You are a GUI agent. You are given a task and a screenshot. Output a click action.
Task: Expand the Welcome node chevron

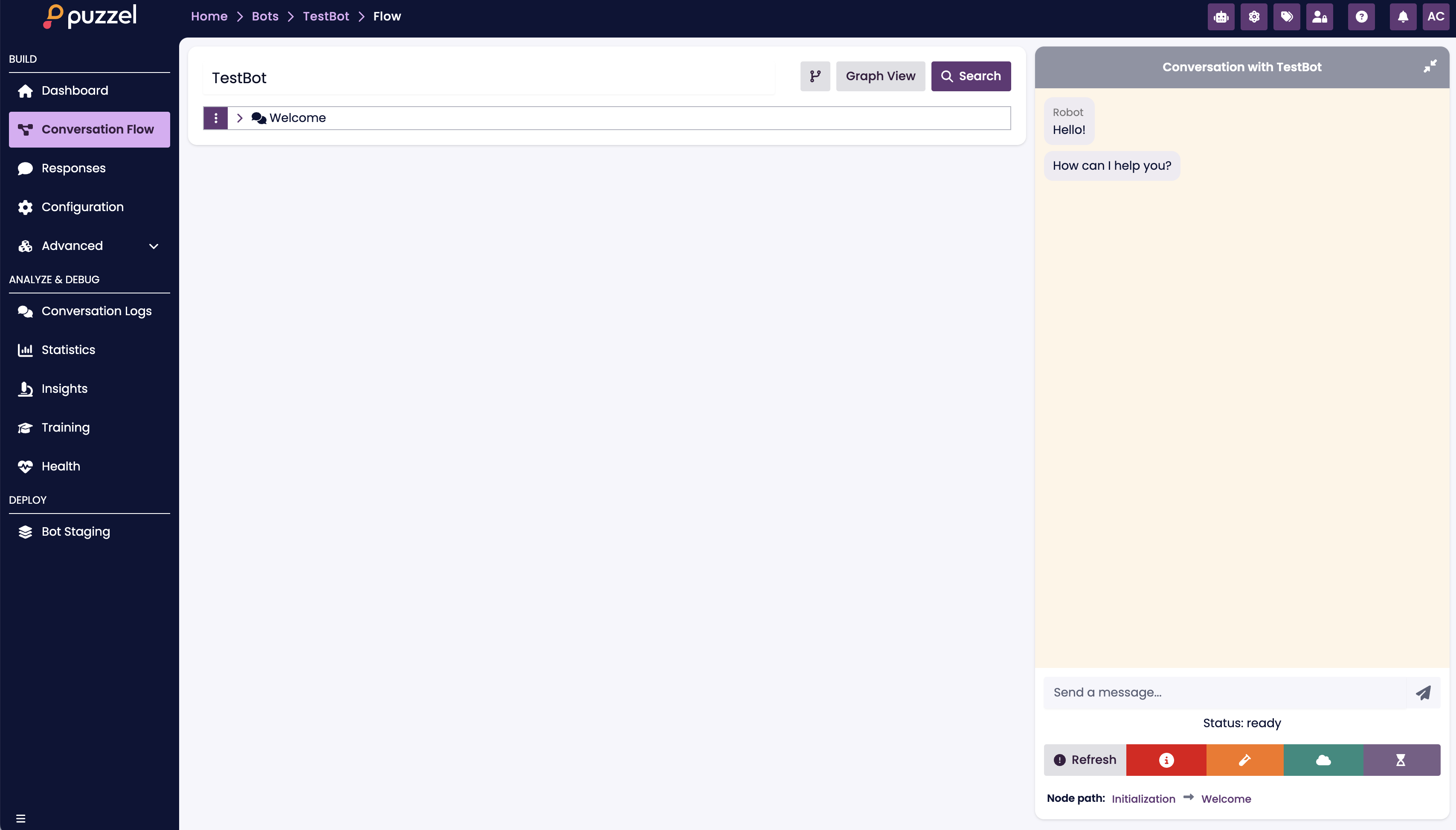[x=240, y=118]
